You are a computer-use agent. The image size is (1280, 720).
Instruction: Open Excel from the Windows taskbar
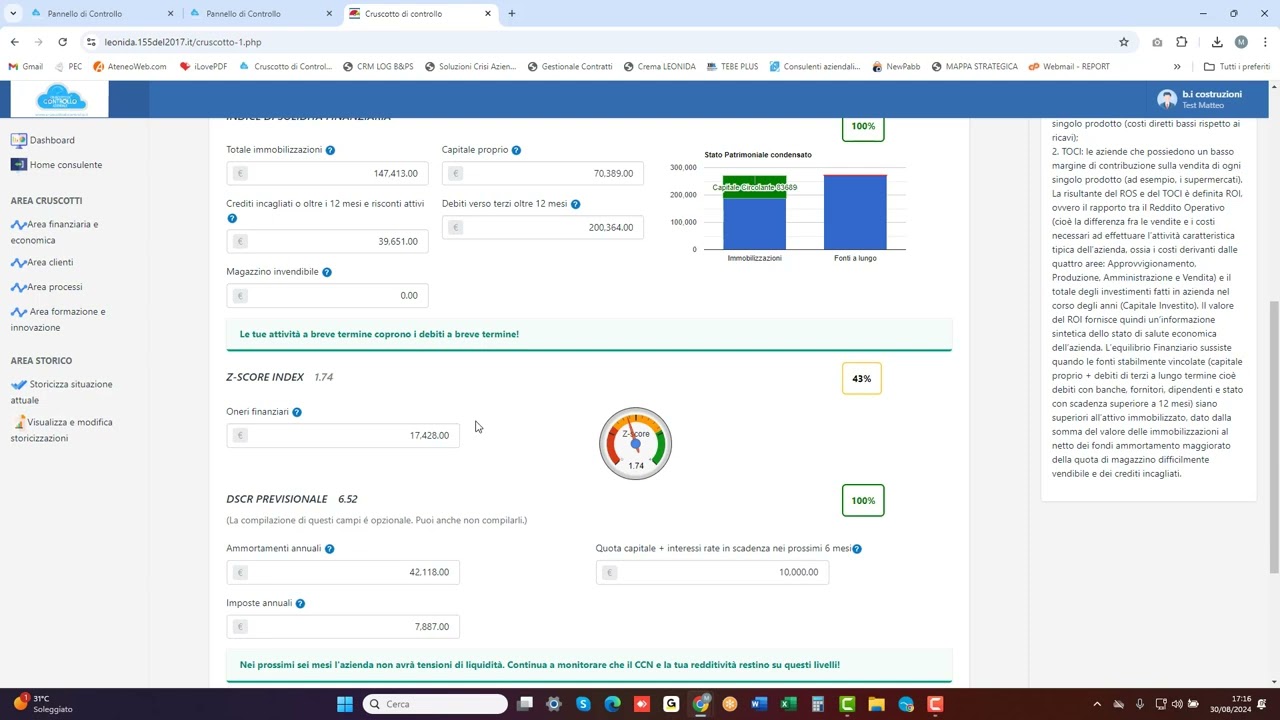tap(788, 704)
